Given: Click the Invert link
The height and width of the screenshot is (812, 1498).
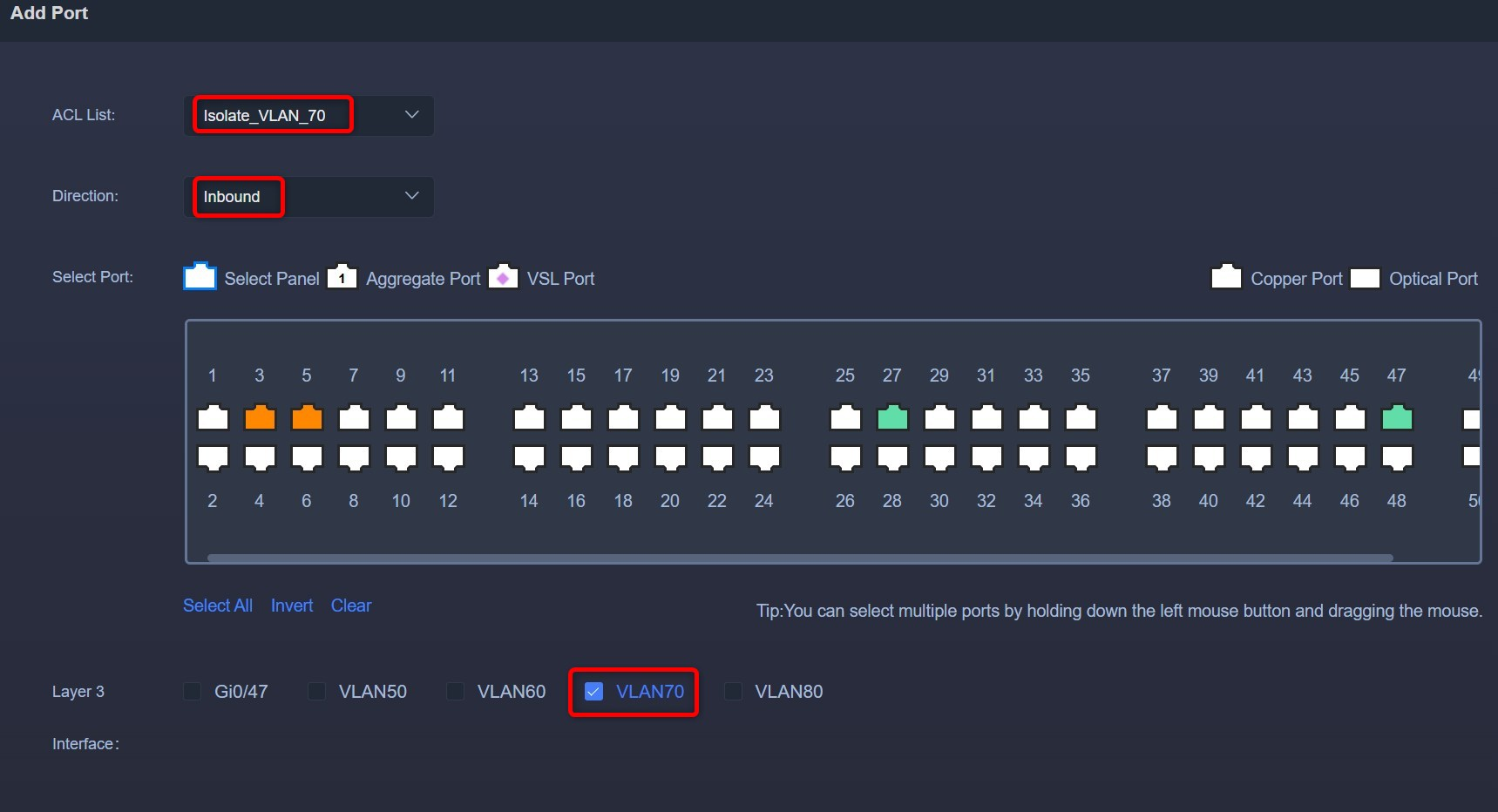Looking at the screenshot, I should (292, 606).
